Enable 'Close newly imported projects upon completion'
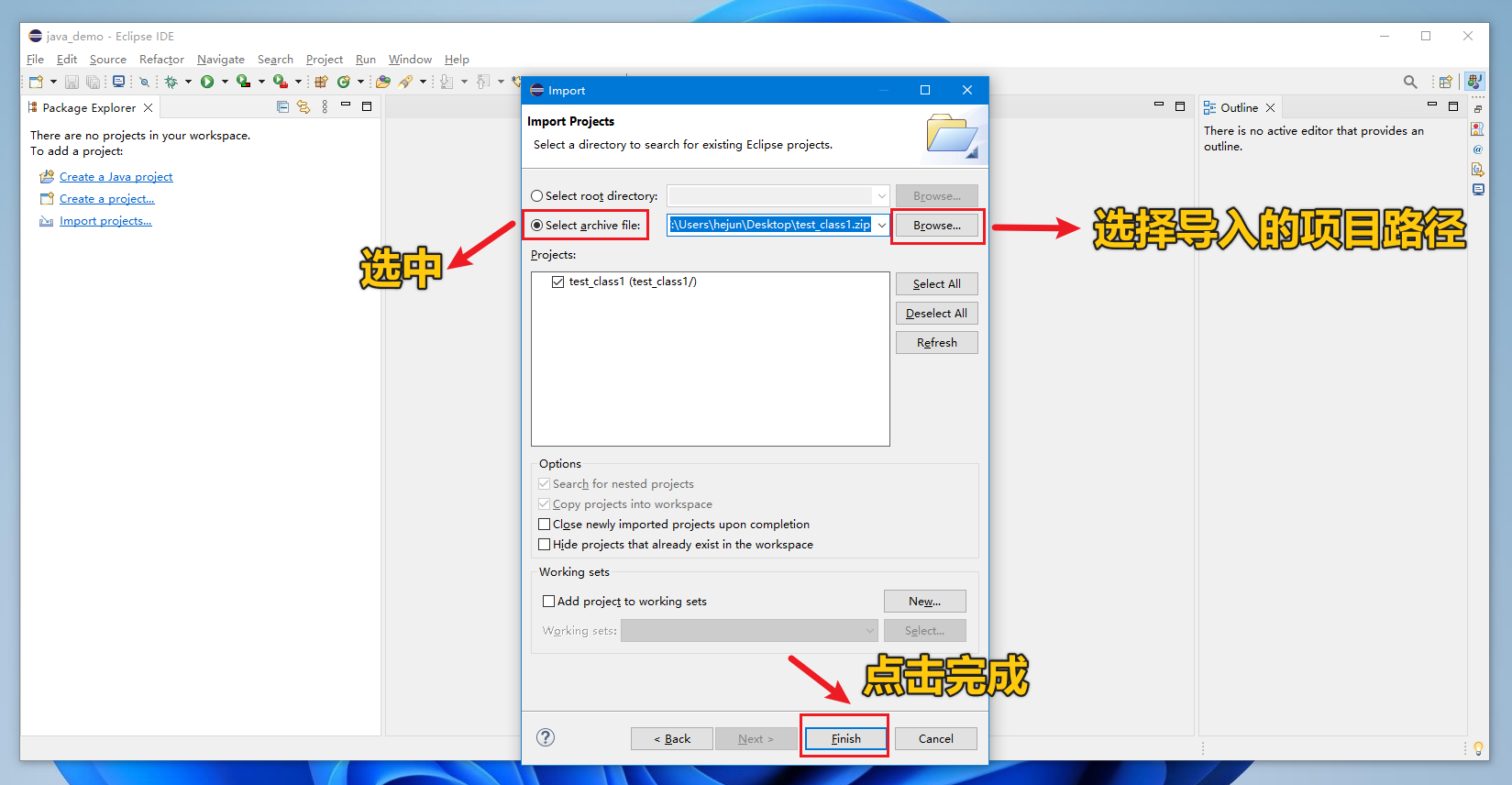This screenshot has width=1512, height=785. pyautogui.click(x=545, y=525)
